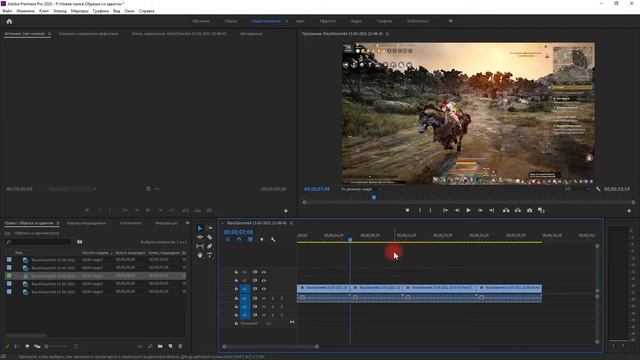
Task: Export frame with camera icon
Action: tap(529, 210)
